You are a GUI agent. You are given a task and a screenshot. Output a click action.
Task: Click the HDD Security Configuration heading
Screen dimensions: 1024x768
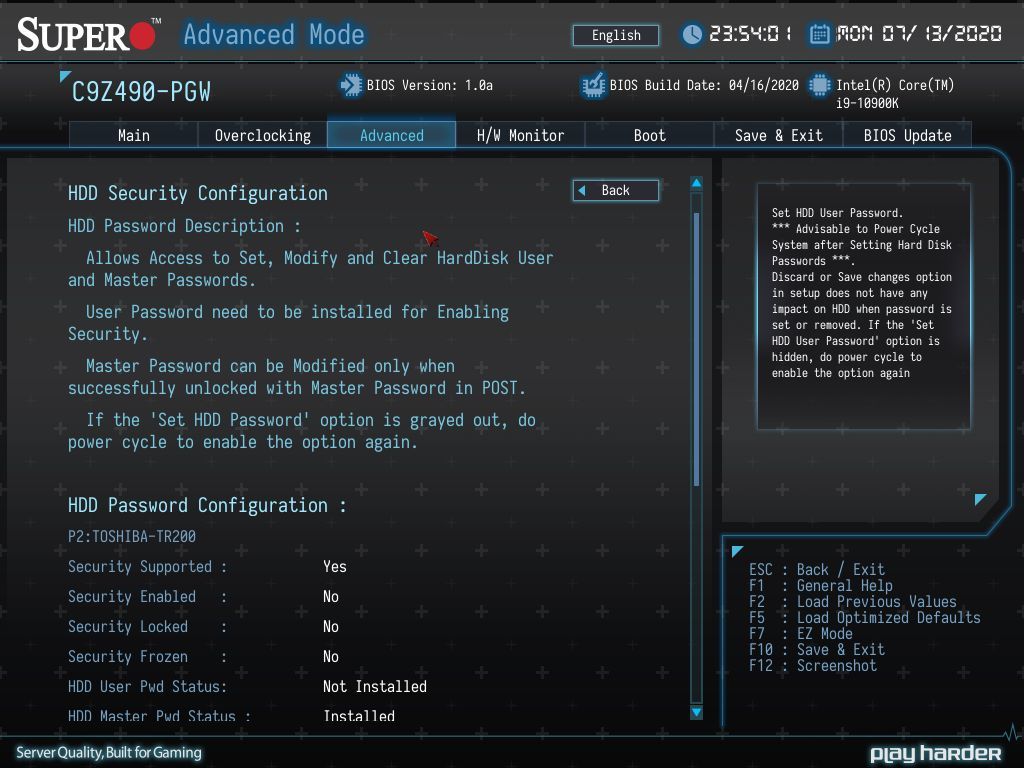pyautogui.click(x=198, y=193)
